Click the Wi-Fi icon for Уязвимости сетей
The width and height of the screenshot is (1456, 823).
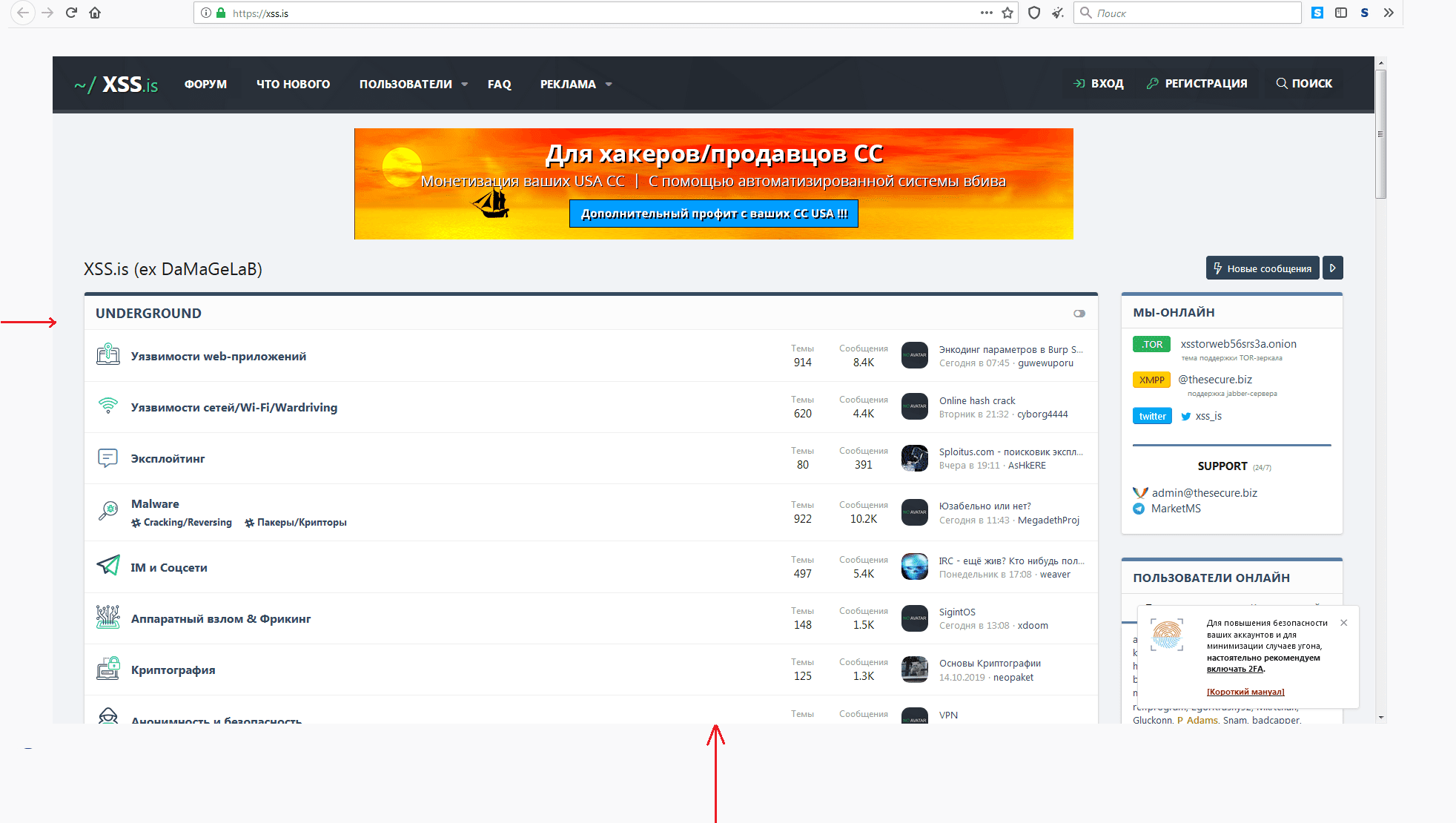tap(108, 406)
